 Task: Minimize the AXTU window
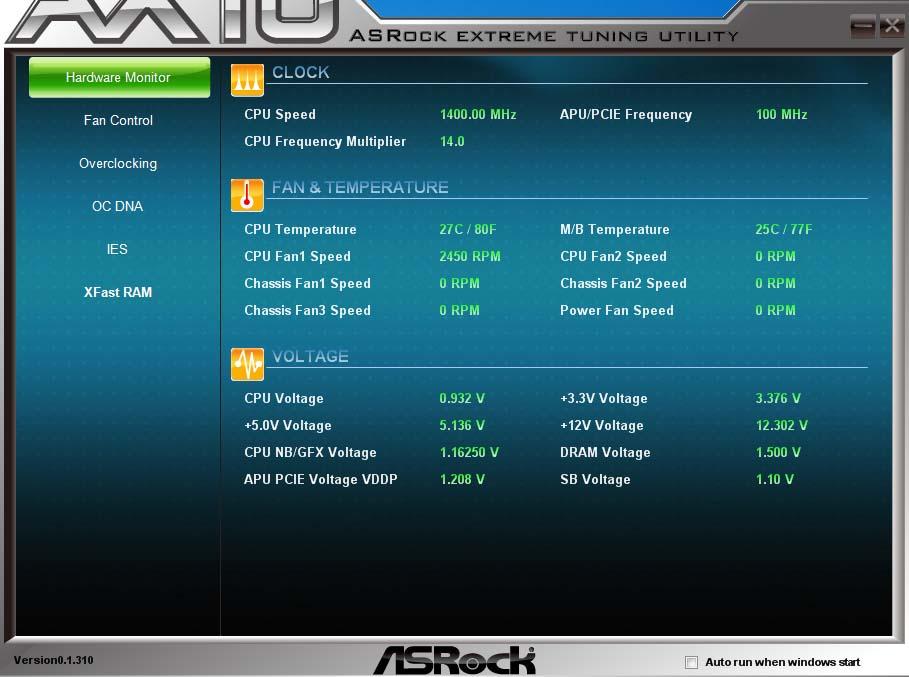click(862, 26)
